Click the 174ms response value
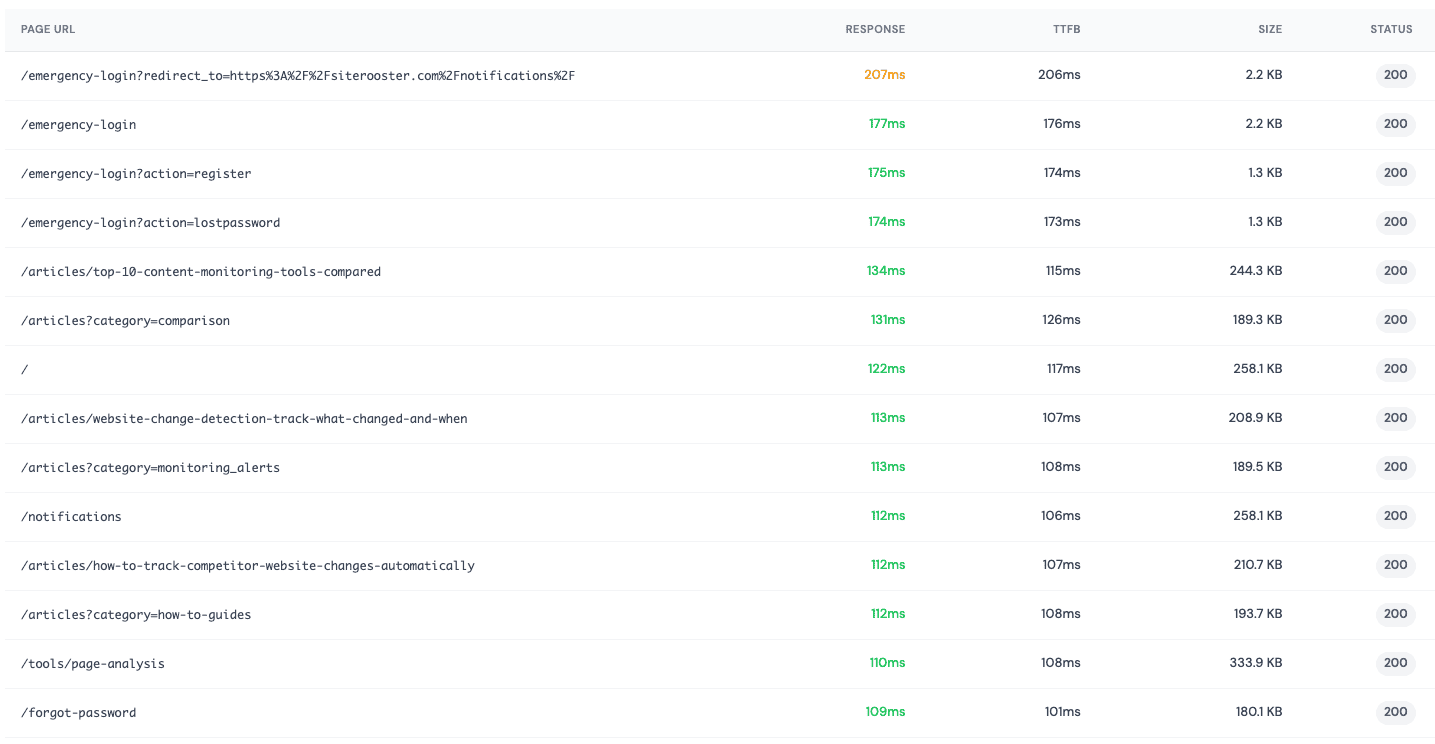Image resolution: width=1435 pixels, height=744 pixels. pos(887,222)
